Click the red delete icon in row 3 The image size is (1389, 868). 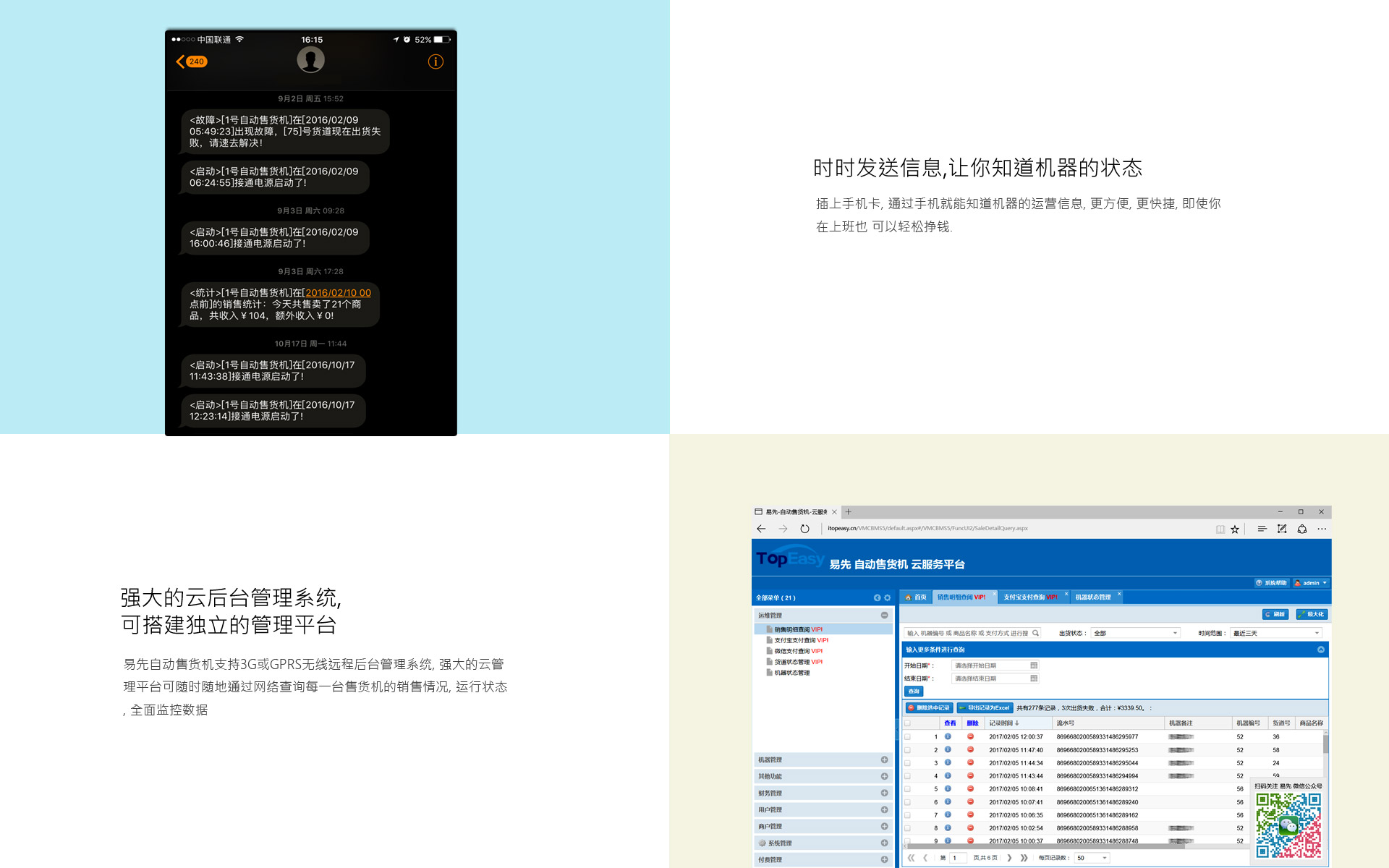coord(970,762)
